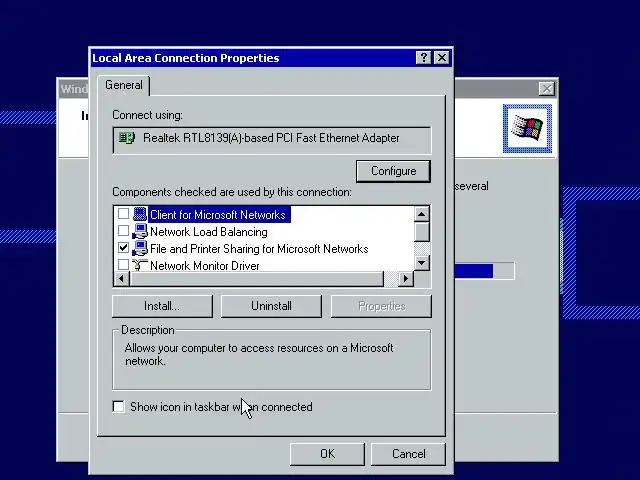Click the question mark help button in title bar
Viewport: 640px width, 480px height.
[x=423, y=58]
